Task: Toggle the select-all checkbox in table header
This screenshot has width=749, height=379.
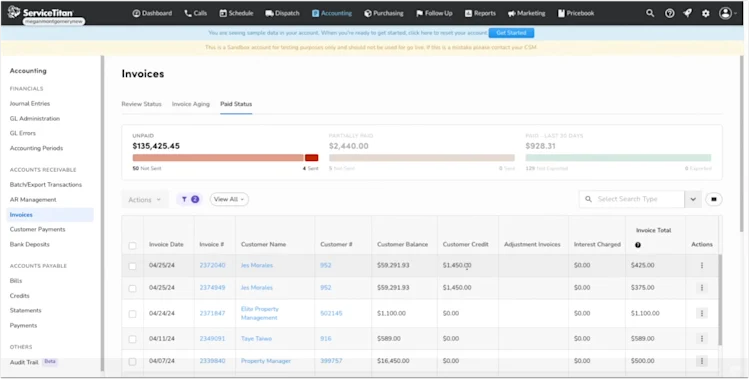Action: pos(132,246)
